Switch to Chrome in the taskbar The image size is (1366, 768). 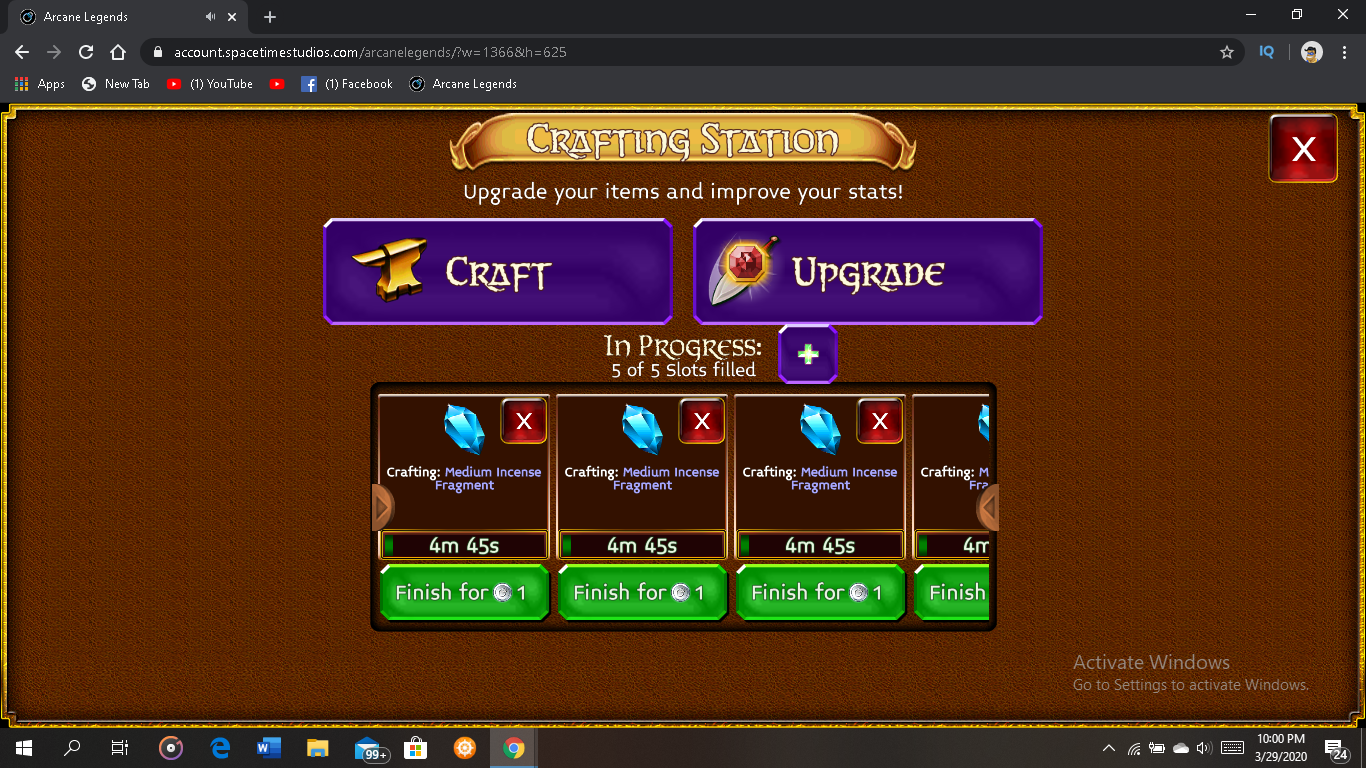pos(514,748)
